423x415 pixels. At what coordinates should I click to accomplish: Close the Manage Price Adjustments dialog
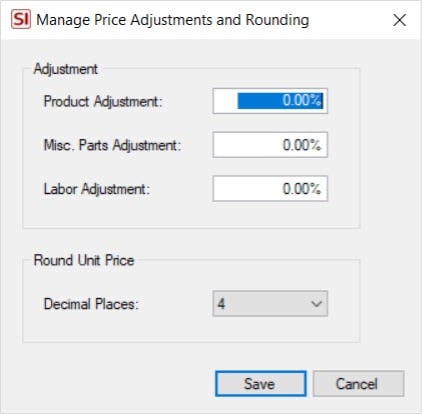pyautogui.click(x=399, y=20)
